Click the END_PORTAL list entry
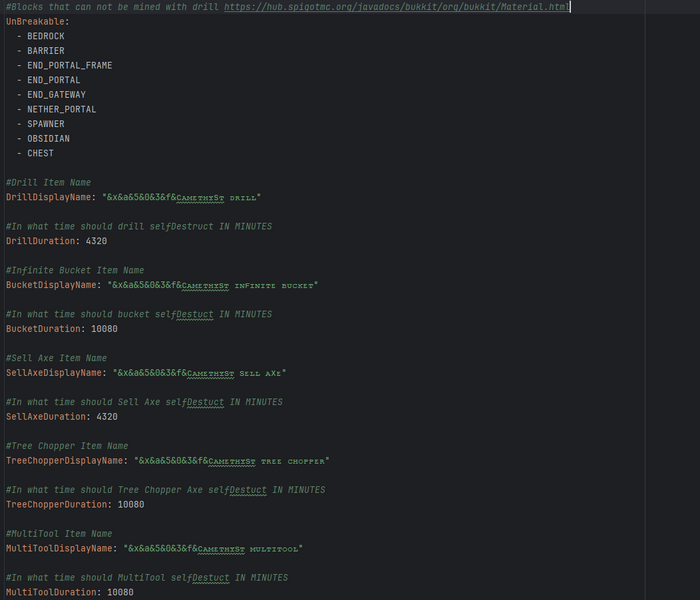Image resolution: width=700 pixels, height=600 pixels. 54,80
